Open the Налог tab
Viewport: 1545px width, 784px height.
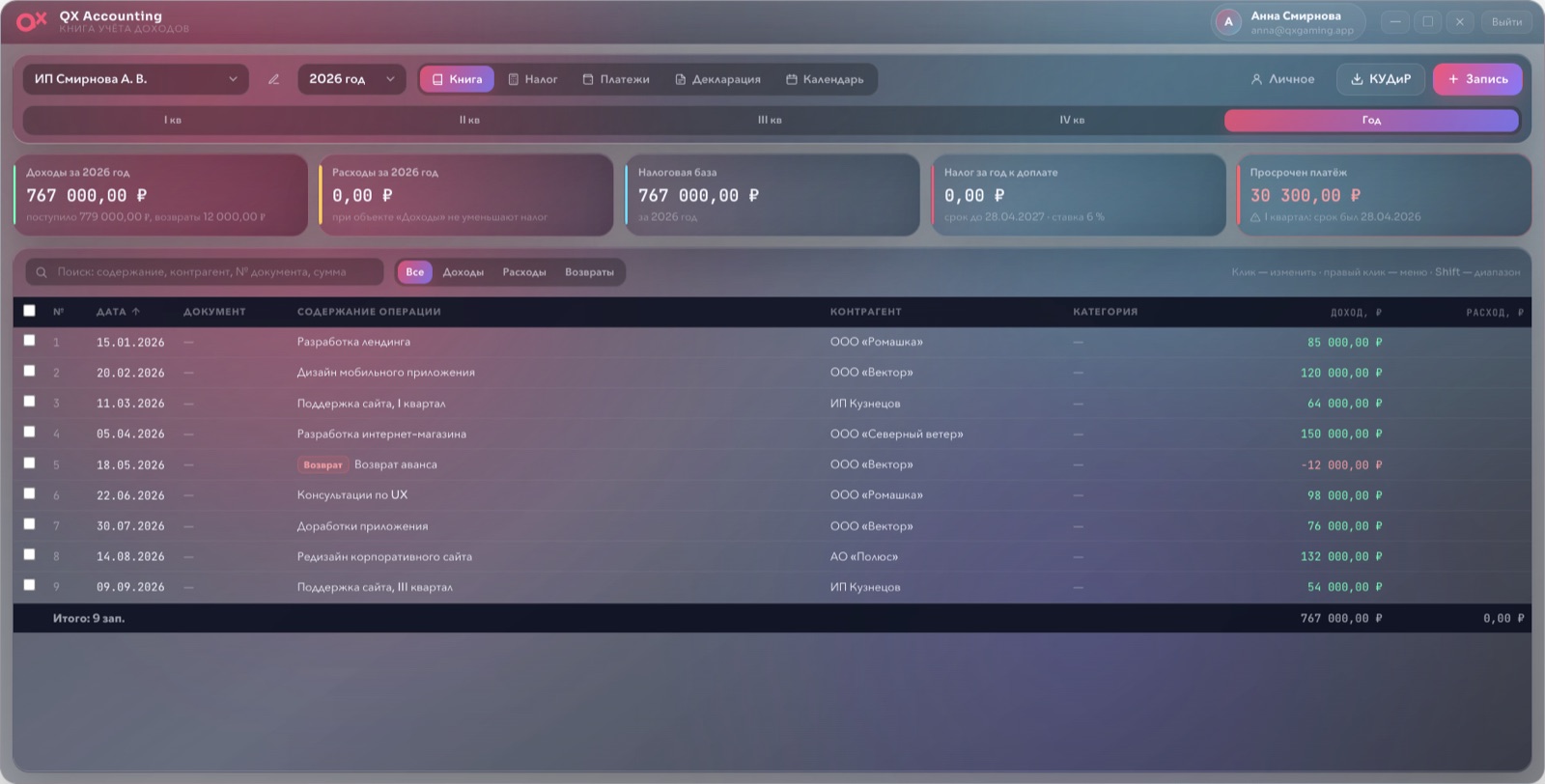click(533, 79)
